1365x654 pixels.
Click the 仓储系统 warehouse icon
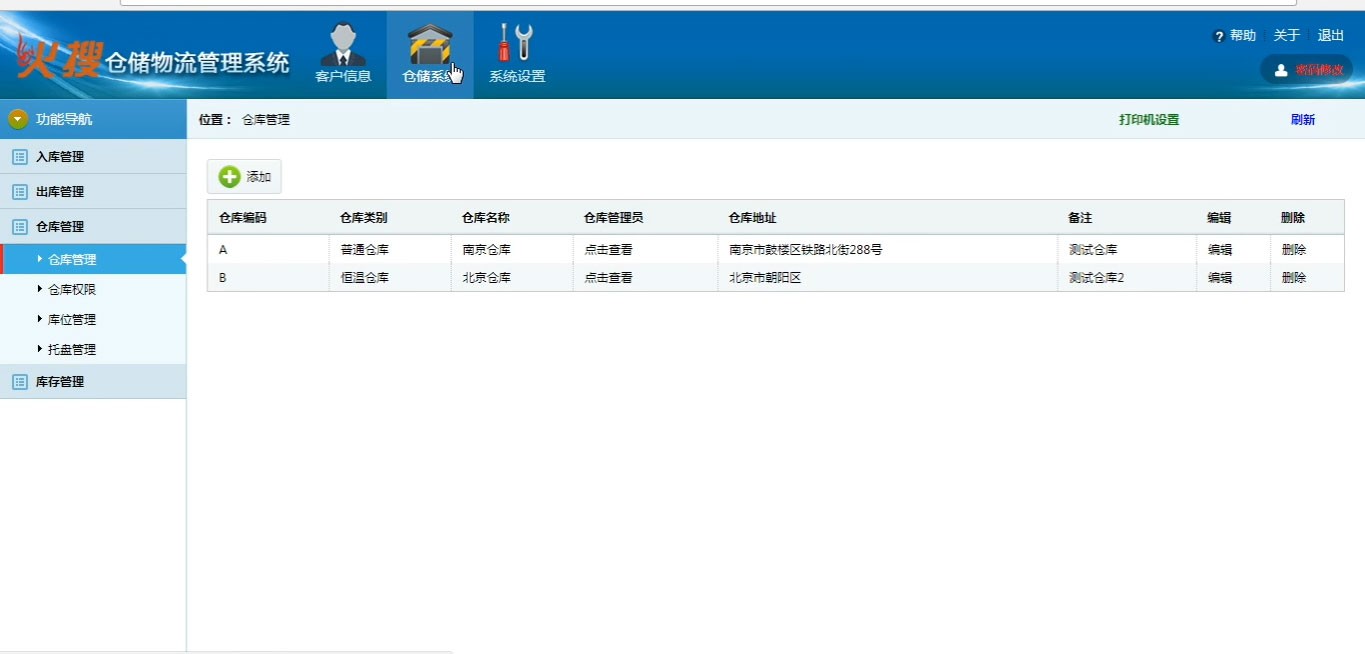tap(429, 45)
